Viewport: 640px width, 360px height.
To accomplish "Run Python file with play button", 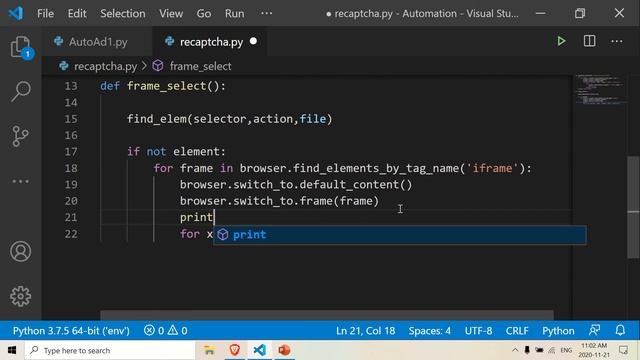I will point(561,41).
